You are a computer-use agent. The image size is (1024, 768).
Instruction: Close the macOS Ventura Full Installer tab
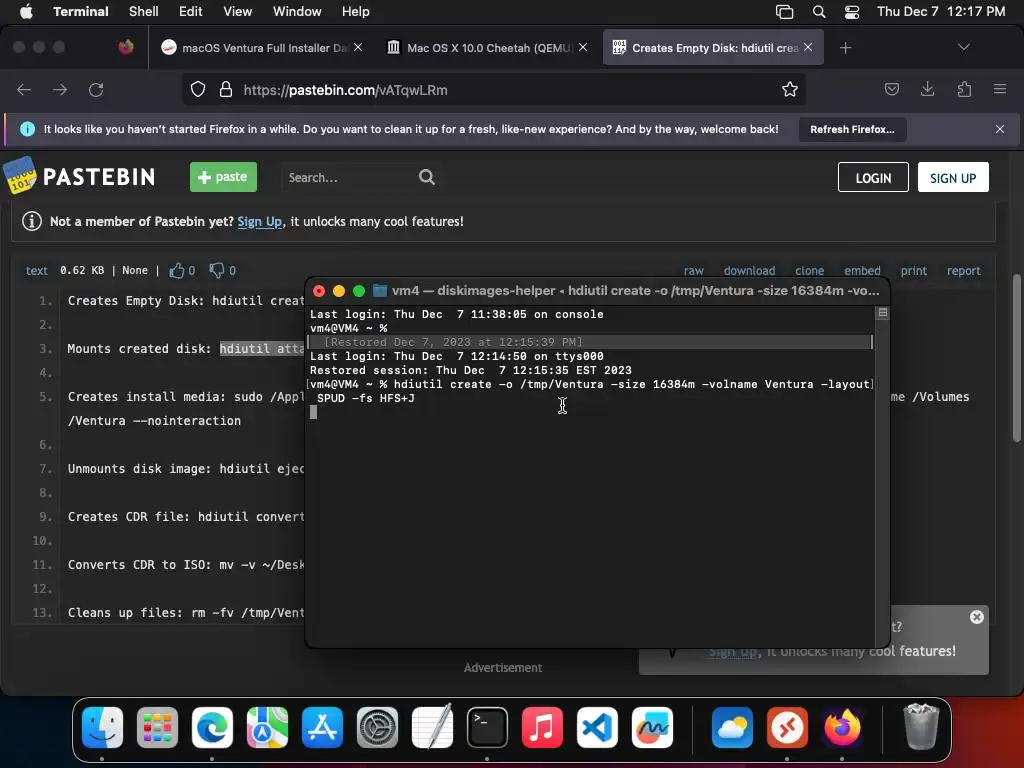[358, 48]
